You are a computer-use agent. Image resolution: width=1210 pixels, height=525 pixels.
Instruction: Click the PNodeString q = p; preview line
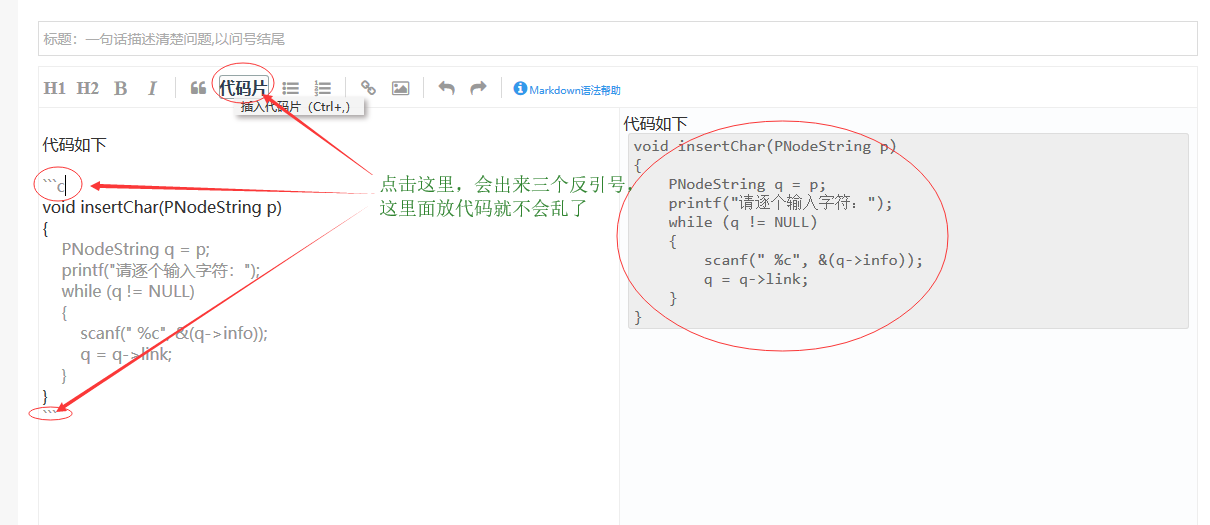[x=748, y=184]
